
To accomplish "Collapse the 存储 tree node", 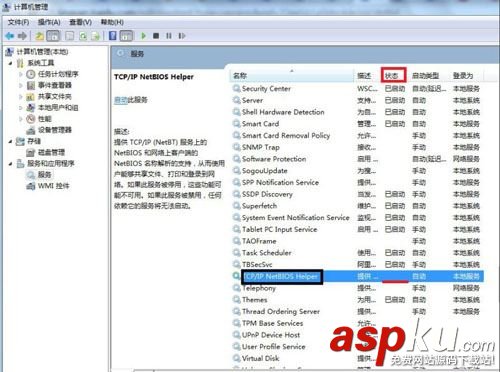I will pos(11,141).
